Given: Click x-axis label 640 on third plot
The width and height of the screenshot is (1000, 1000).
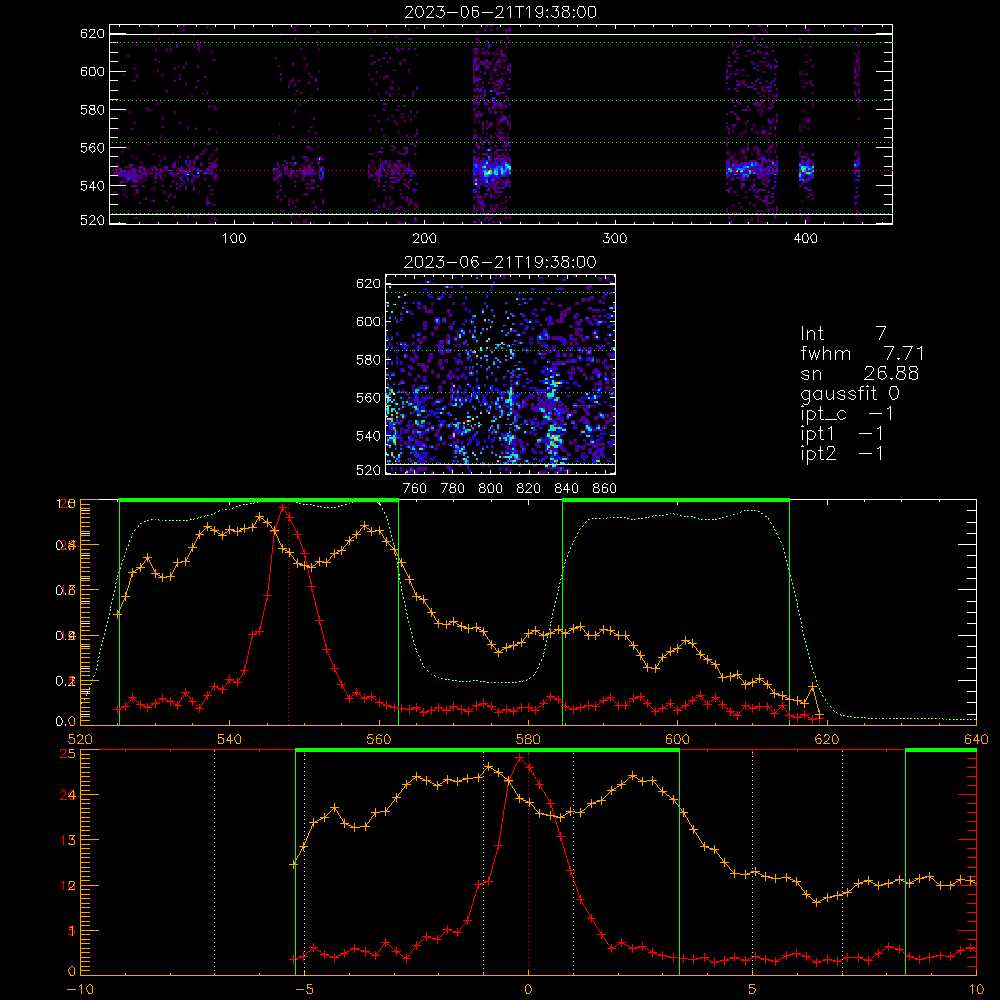Looking at the screenshot, I should point(976,740).
